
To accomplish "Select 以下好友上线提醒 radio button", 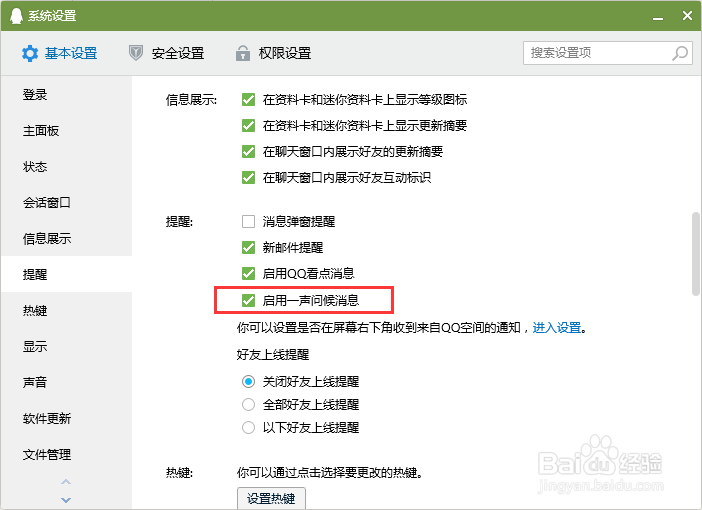I will pos(248,428).
